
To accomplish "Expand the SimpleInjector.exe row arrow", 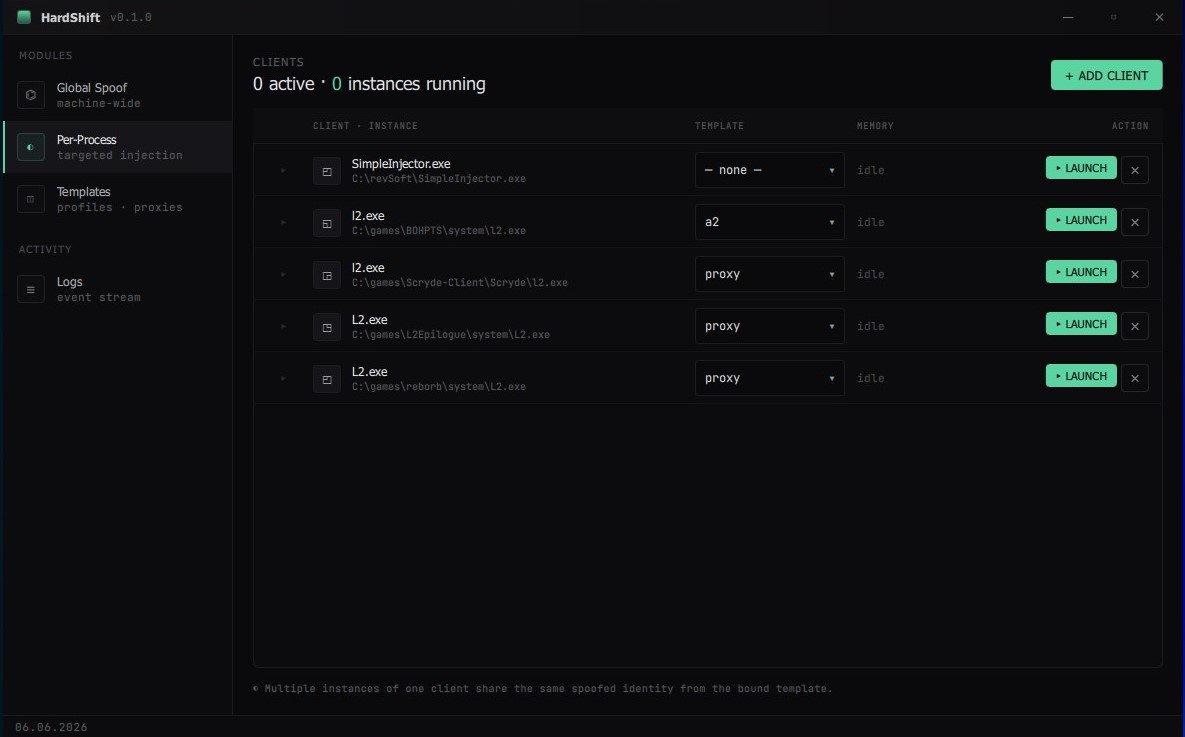I will (283, 171).
